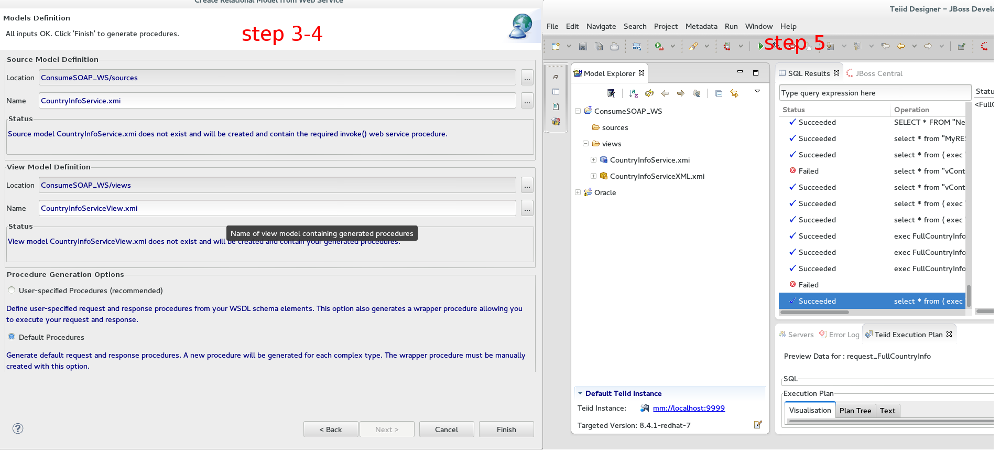Image resolution: width=1000 pixels, height=451 pixels.
Task: Click the SQL Results horizontal scrollbar
Action: coord(814,312)
